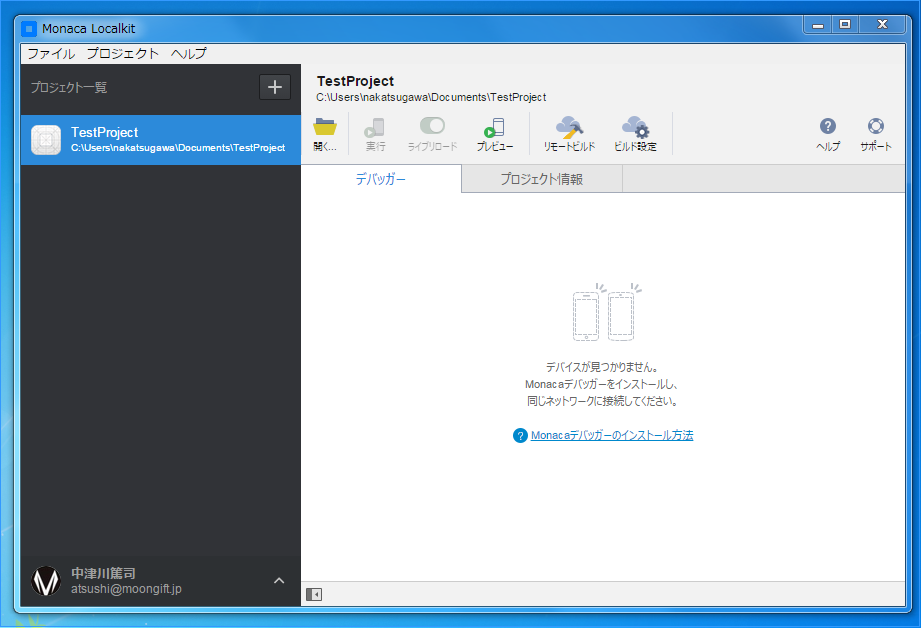Switch to the デバッガー tab
Viewport: 921px width, 628px height.
point(381,179)
